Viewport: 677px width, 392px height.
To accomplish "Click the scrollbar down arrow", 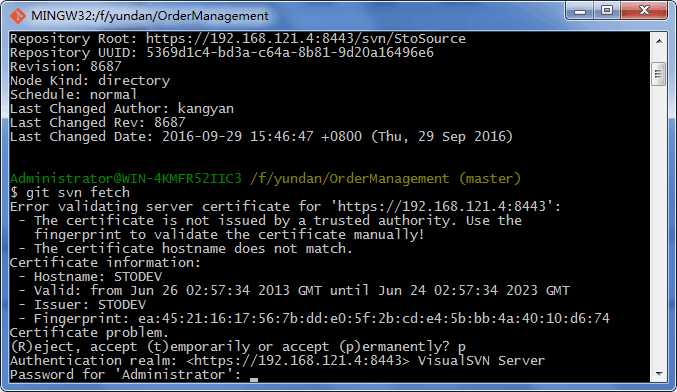I will (x=658, y=373).
